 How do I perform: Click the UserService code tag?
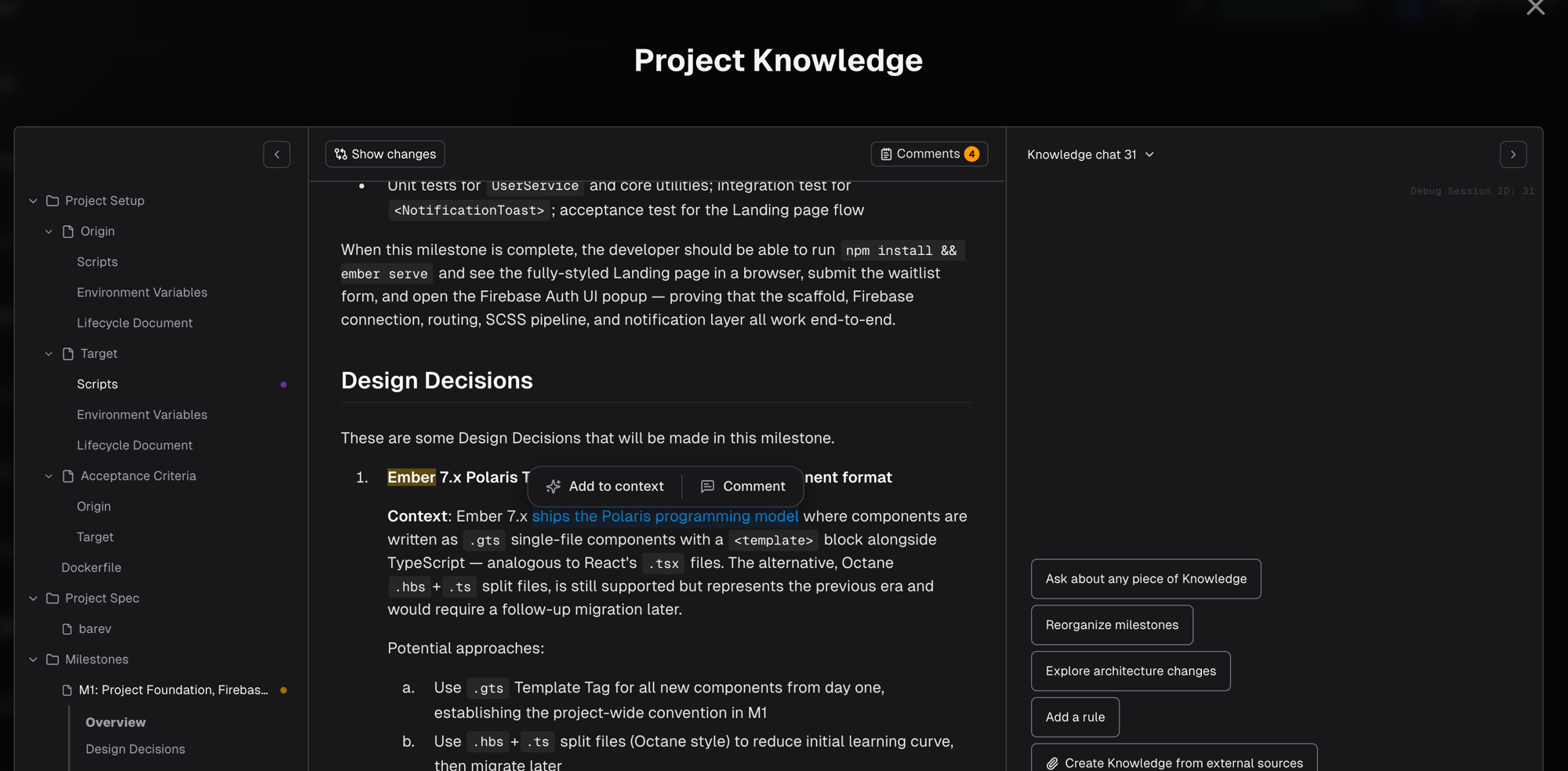tap(535, 186)
